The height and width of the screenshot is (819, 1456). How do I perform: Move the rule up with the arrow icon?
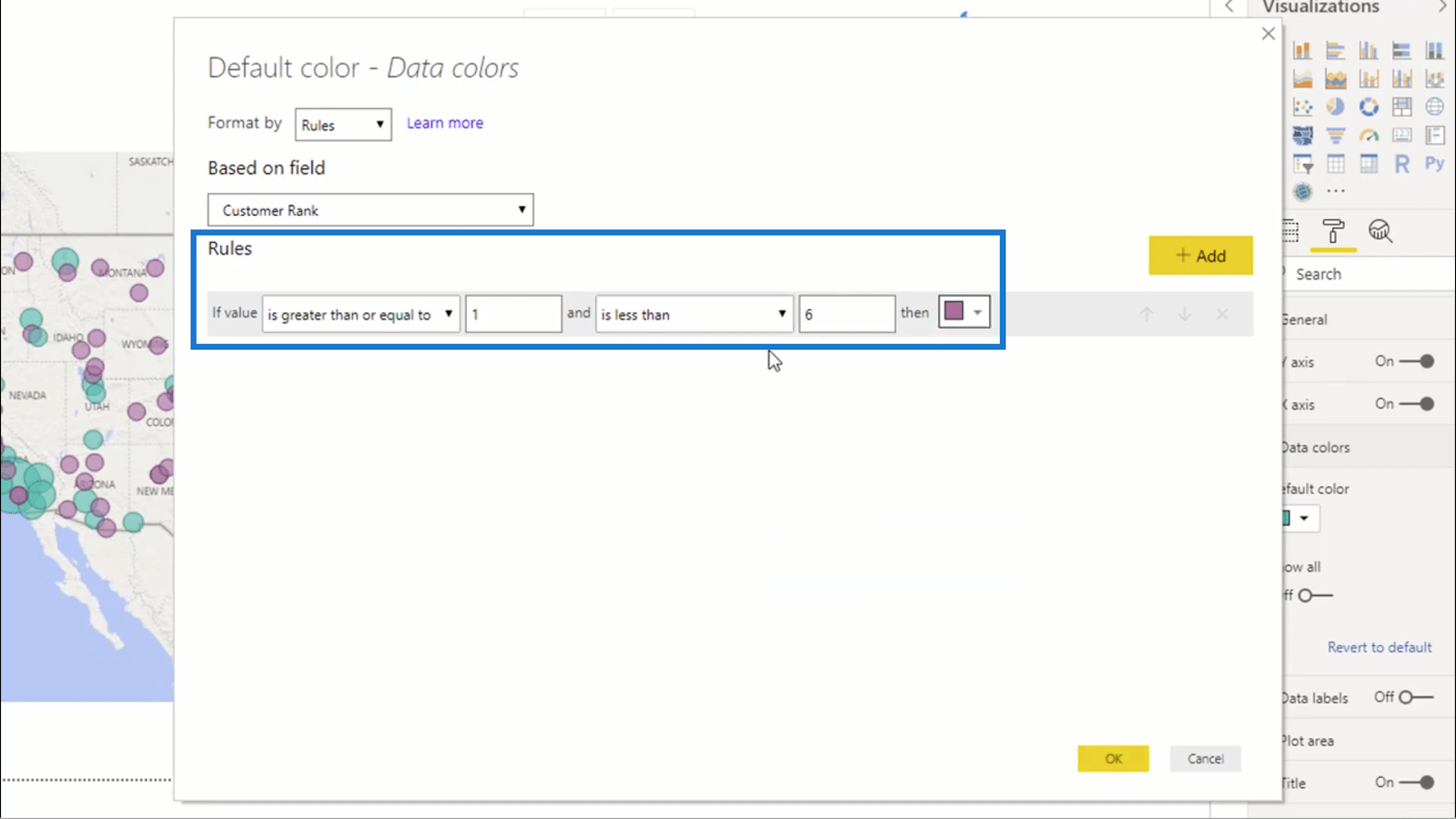pyautogui.click(x=1147, y=314)
